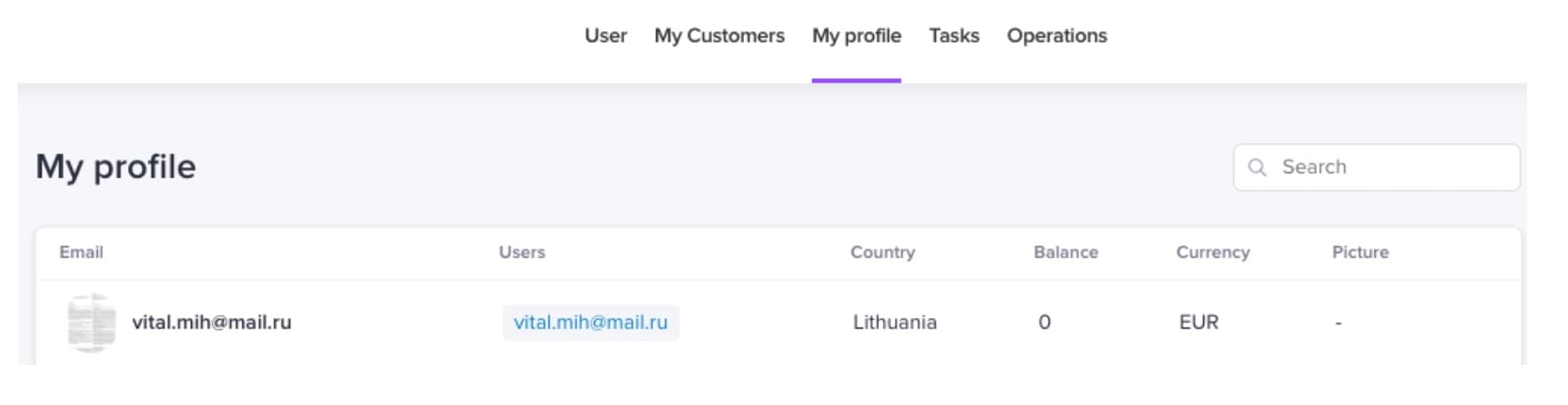Open the Operations tab
The width and height of the screenshot is (1568, 405).
1057,36
